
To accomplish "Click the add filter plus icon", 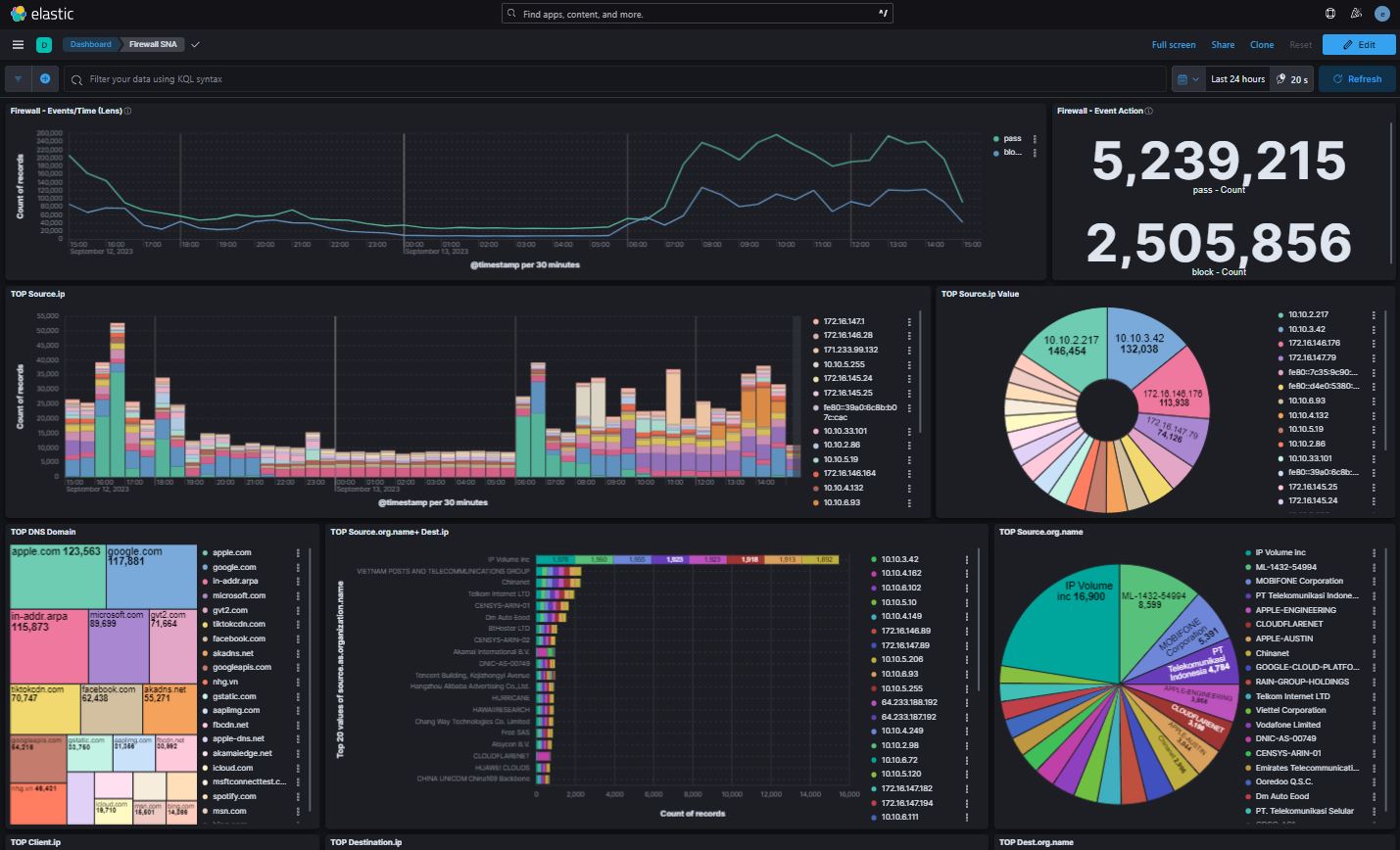I will 45,79.
